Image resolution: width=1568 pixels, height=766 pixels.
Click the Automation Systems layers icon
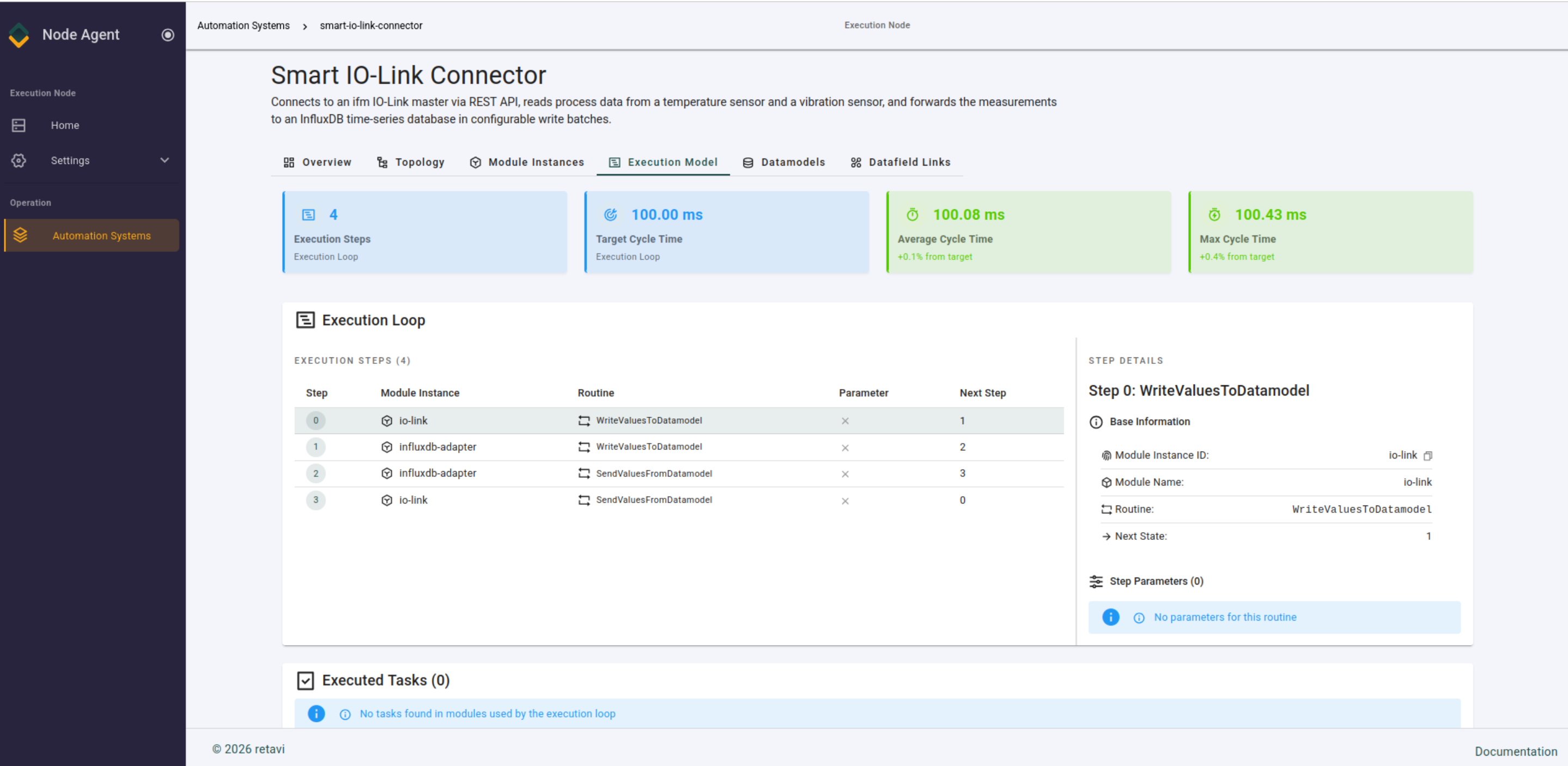(x=20, y=235)
